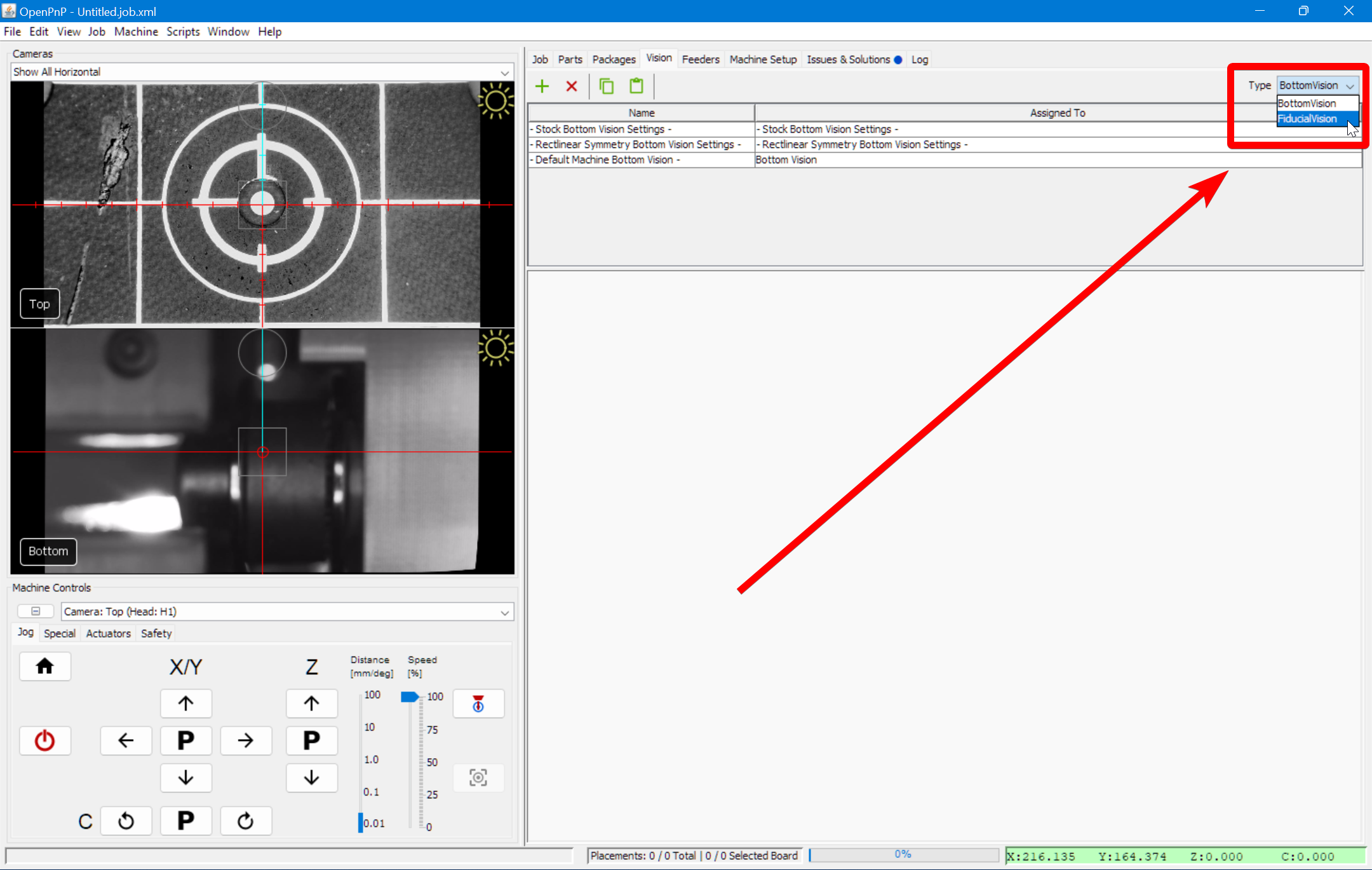1372x870 pixels.
Task: Capture a camera snapshot
Action: tap(478, 777)
